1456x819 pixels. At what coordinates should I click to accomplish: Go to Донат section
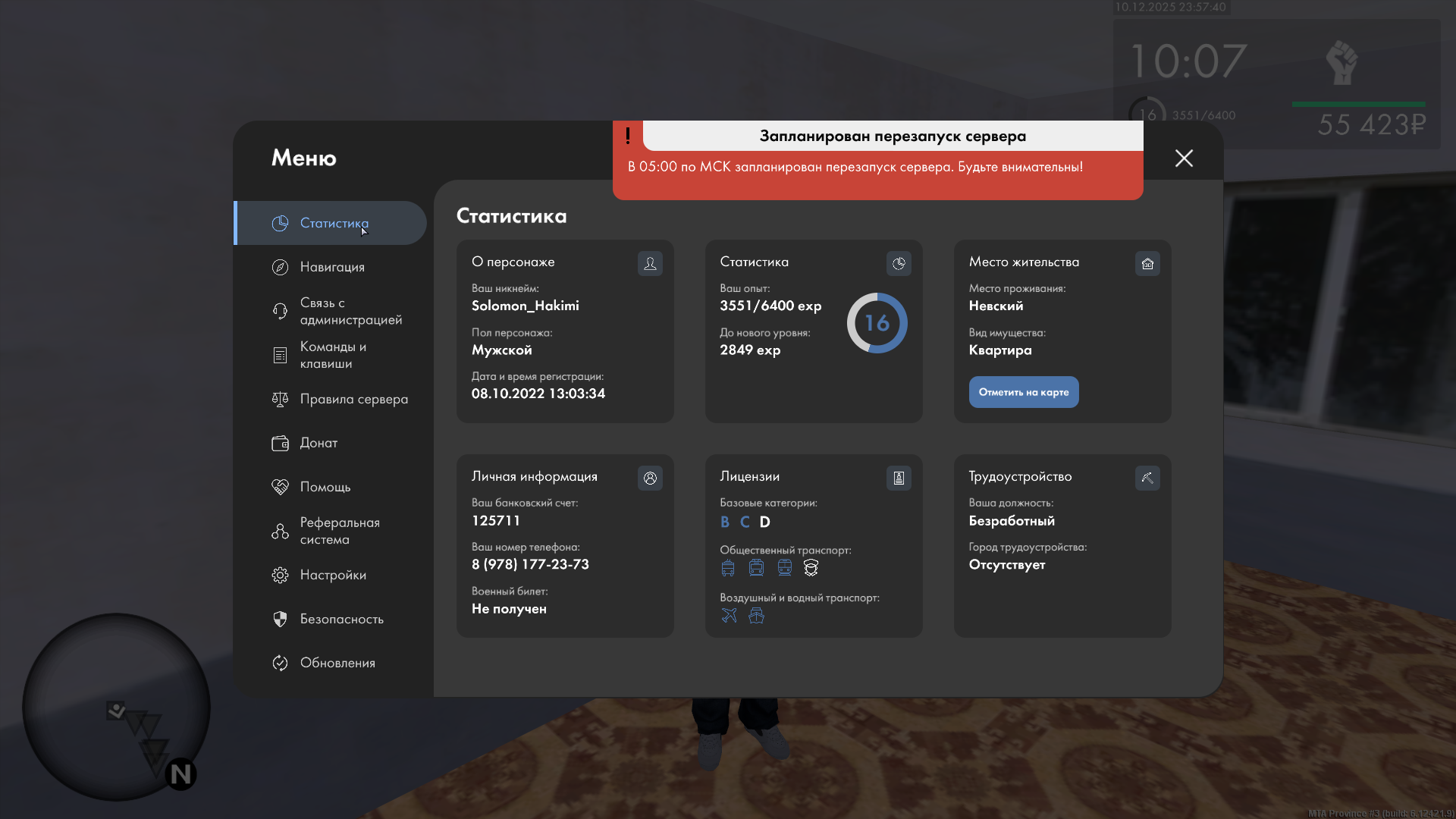point(318,443)
